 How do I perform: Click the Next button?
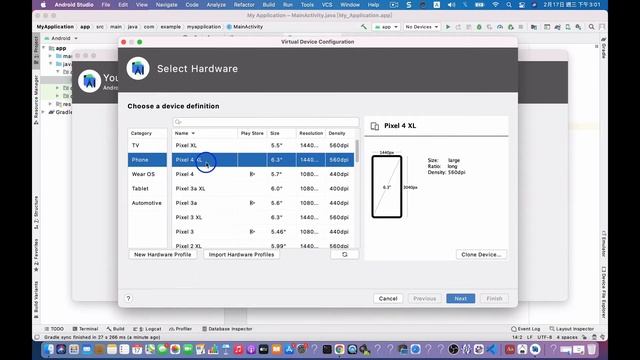tap(460, 298)
